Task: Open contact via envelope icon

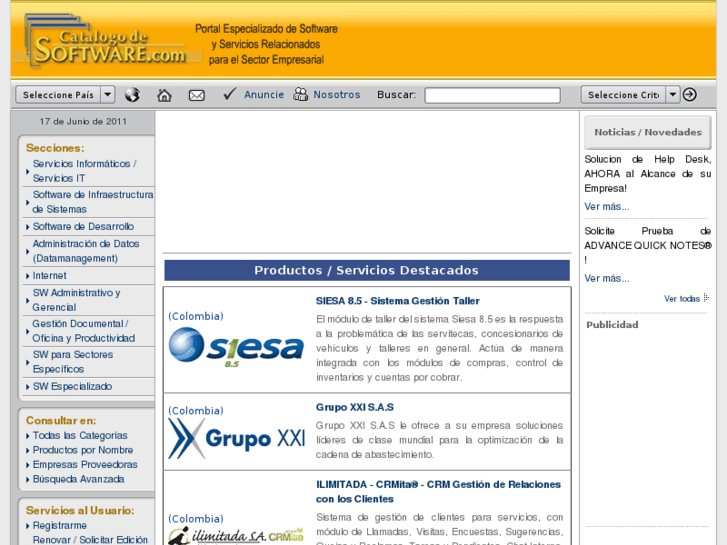Action: pos(197,95)
